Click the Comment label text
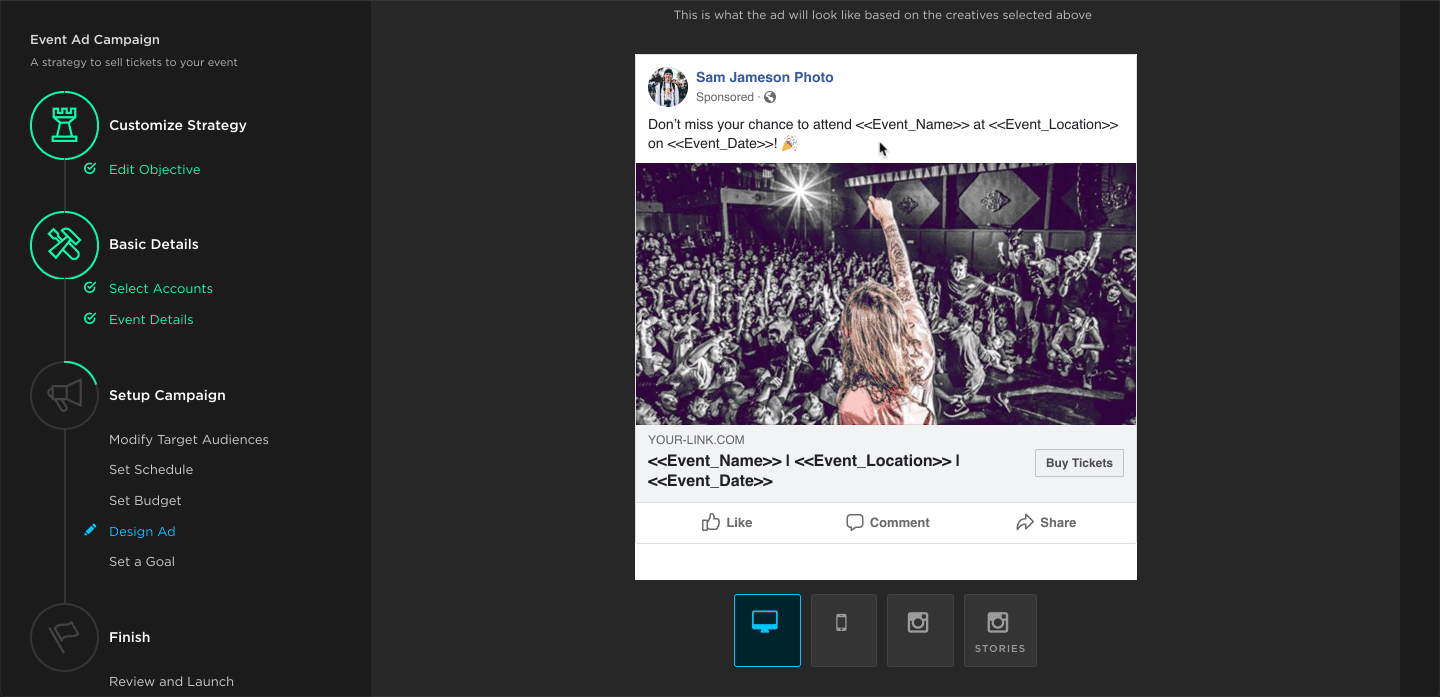This screenshot has height=697, width=1440. [x=900, y=522]
